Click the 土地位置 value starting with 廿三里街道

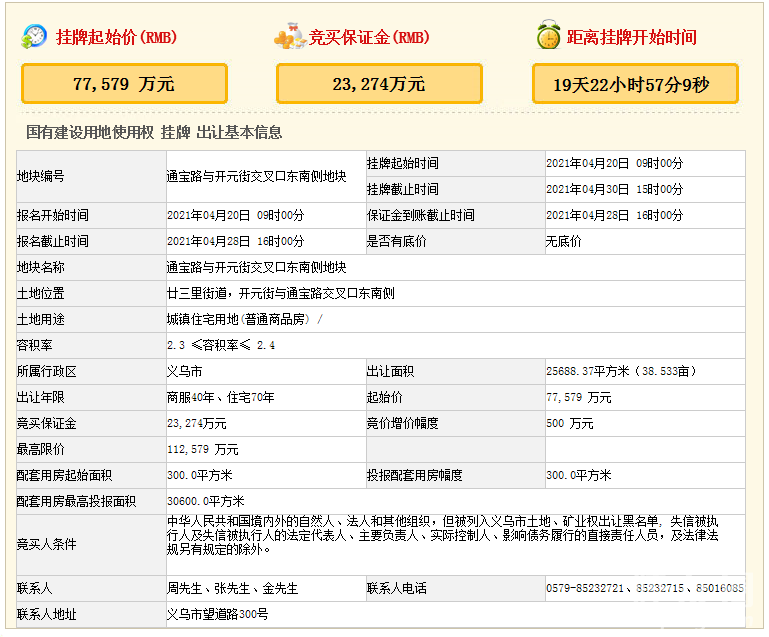click(x=281, y=293)
